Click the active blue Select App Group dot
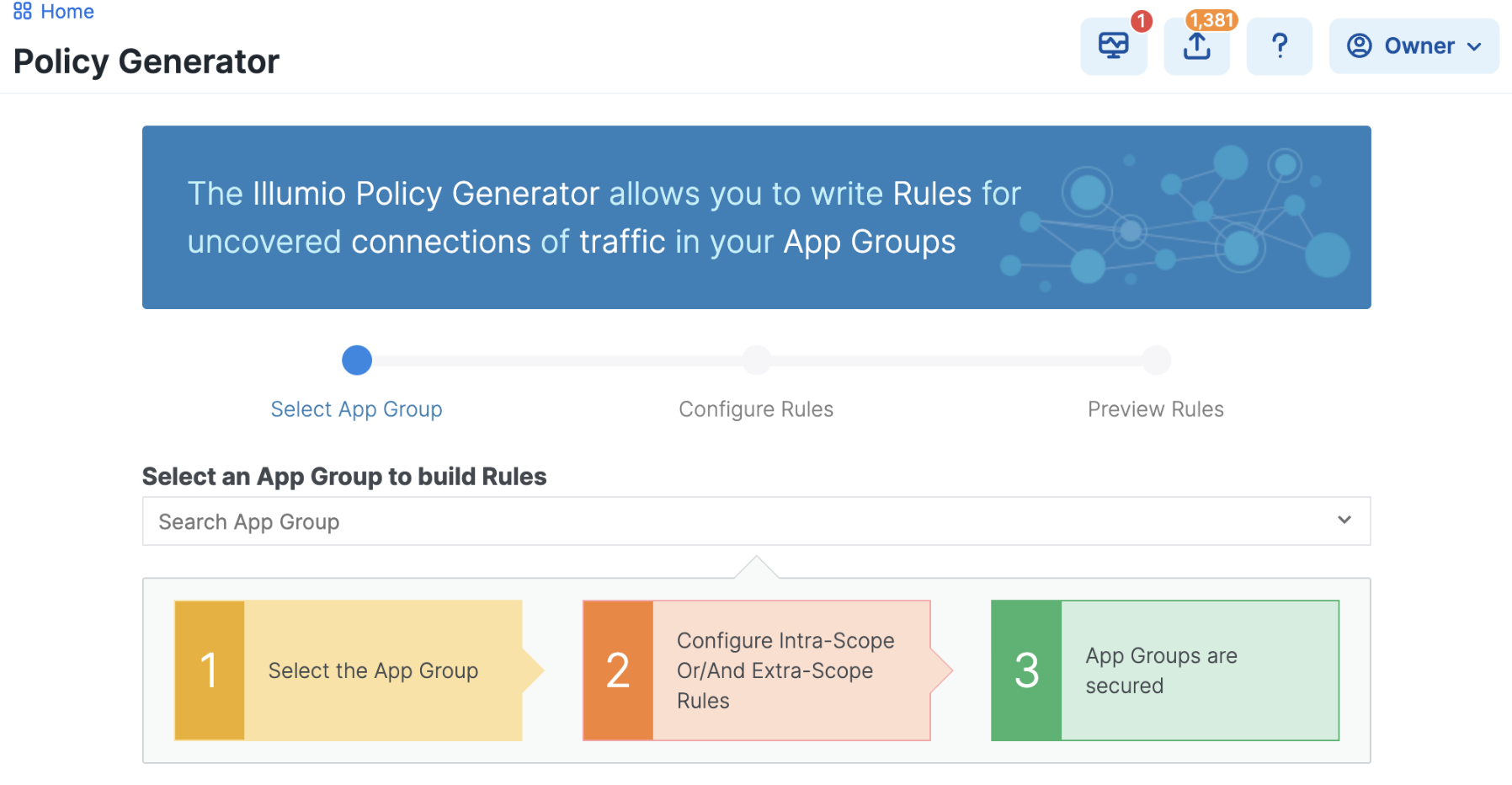The width and height of the screenshot is (1512, 785). click(x=356, y=360)
